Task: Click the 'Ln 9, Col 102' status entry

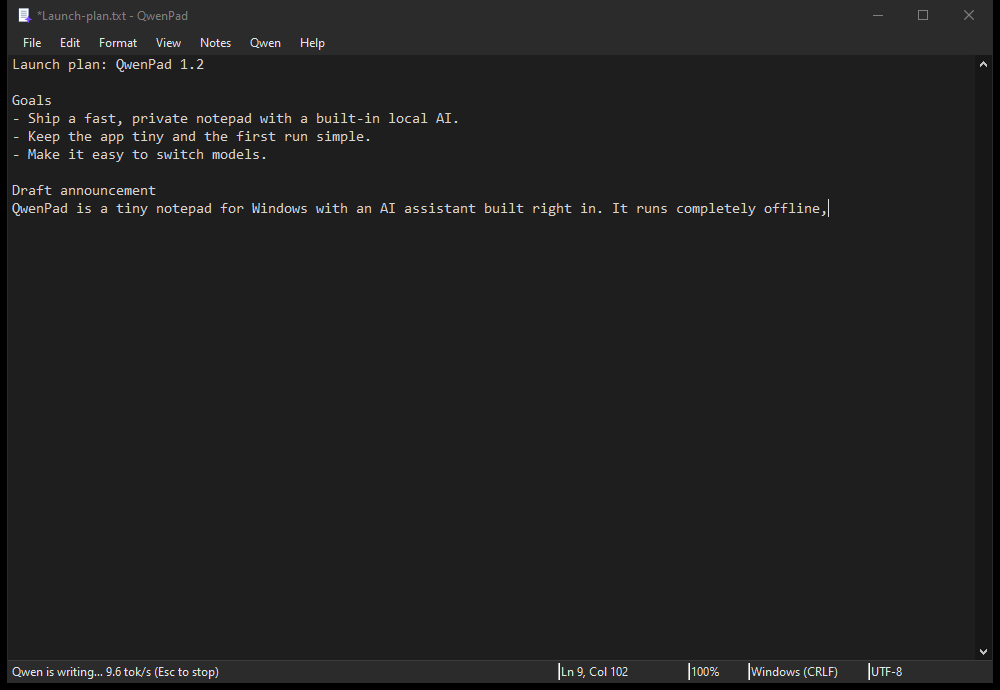Action: click(594, 672)
